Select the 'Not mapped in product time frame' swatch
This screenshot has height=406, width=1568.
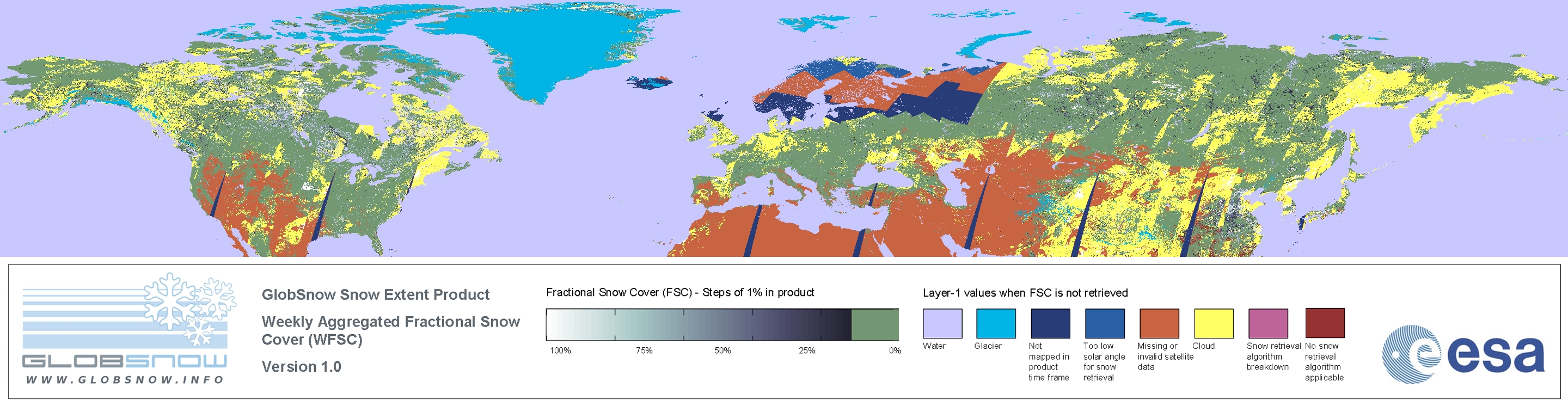pyautogui.click(x=1050, y=323)
